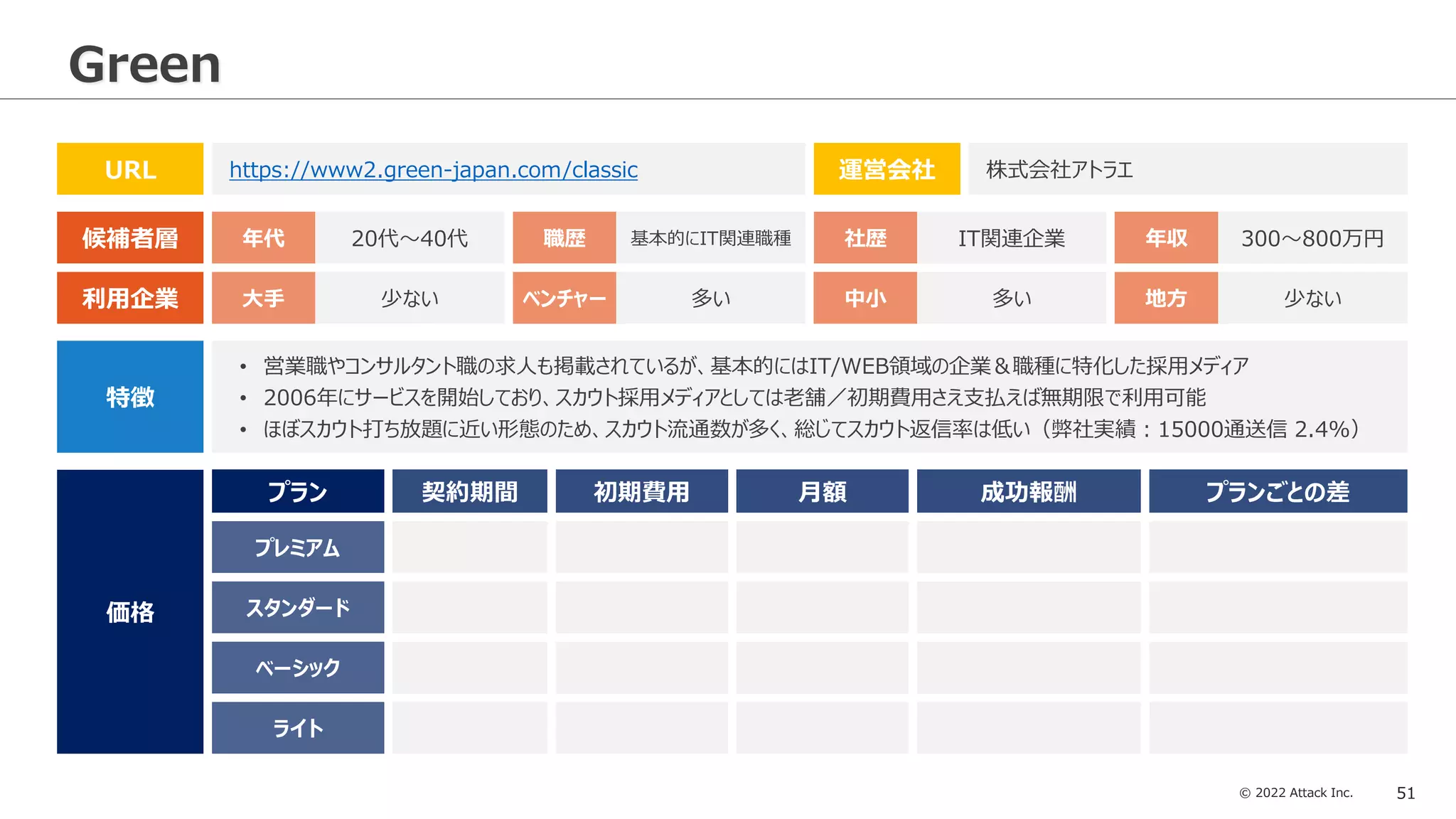Image resolution: width=1456 pixels, height=819 pixels.
Task: Click 少ない next to 地方
Action: (1312, 298)
